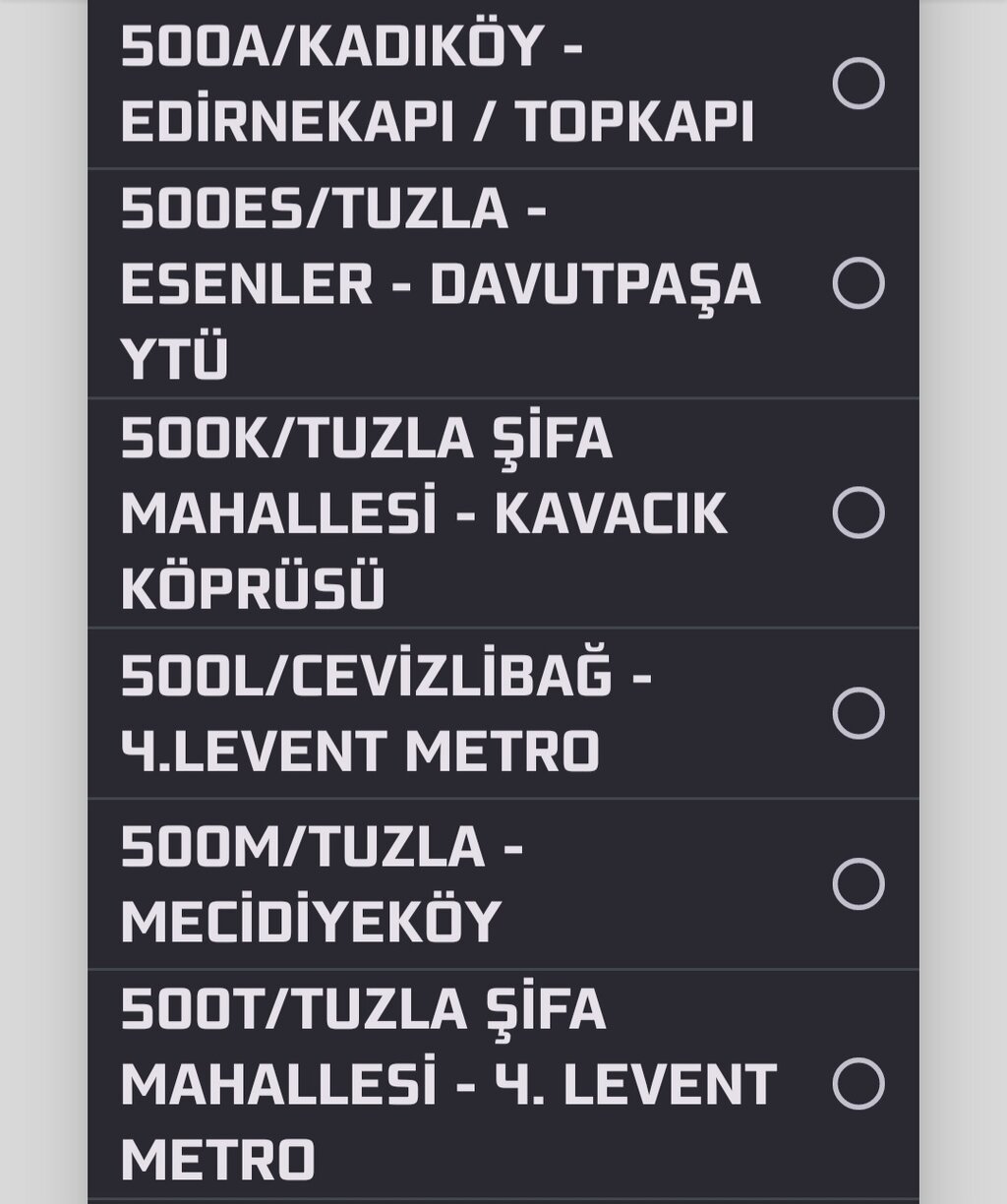Tap the 500L/CEVİZLİBAĞ route label text
The image size is (1007, 1204).
385,676
